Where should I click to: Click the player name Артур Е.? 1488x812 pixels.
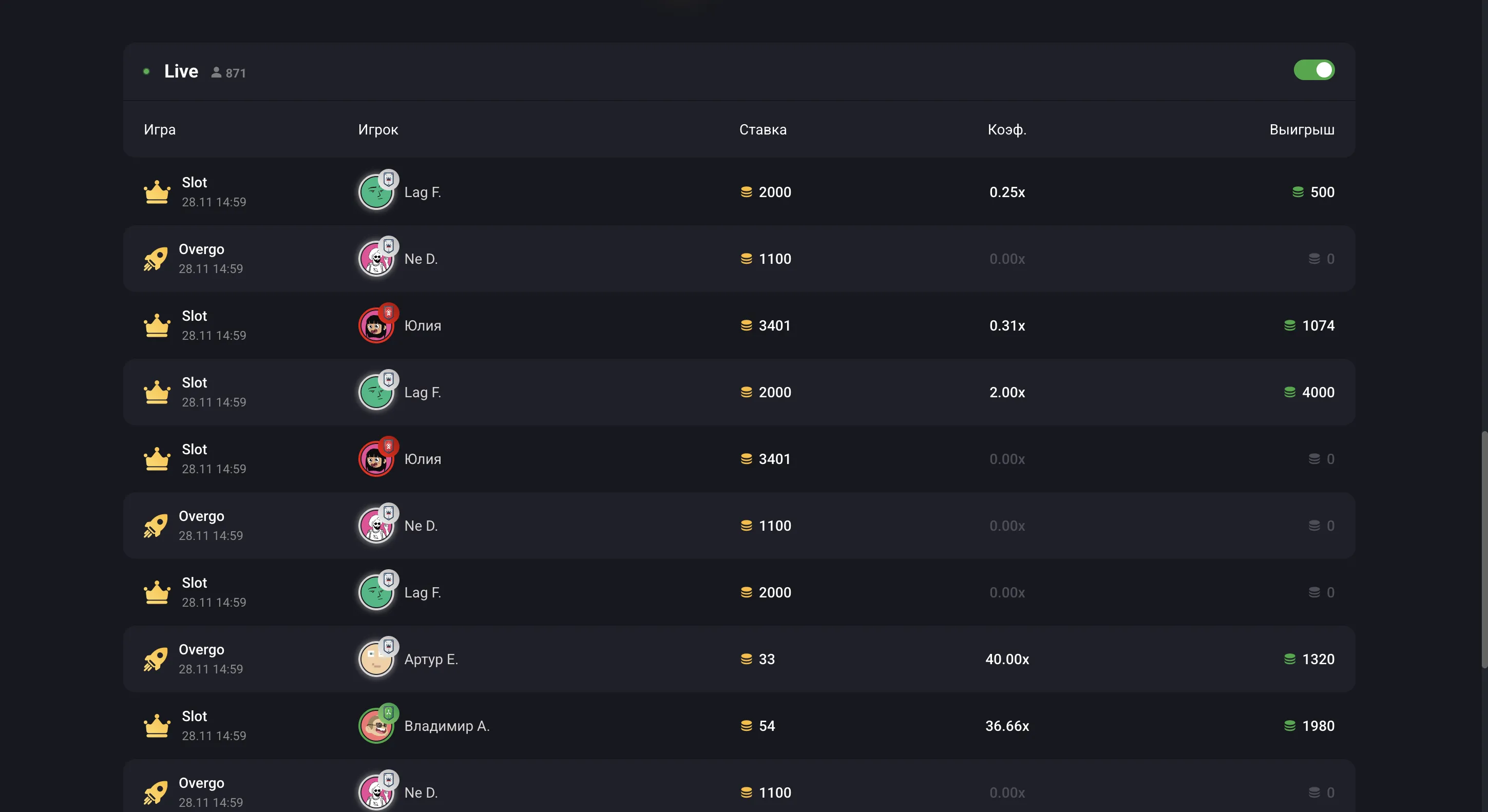point(431,660)
